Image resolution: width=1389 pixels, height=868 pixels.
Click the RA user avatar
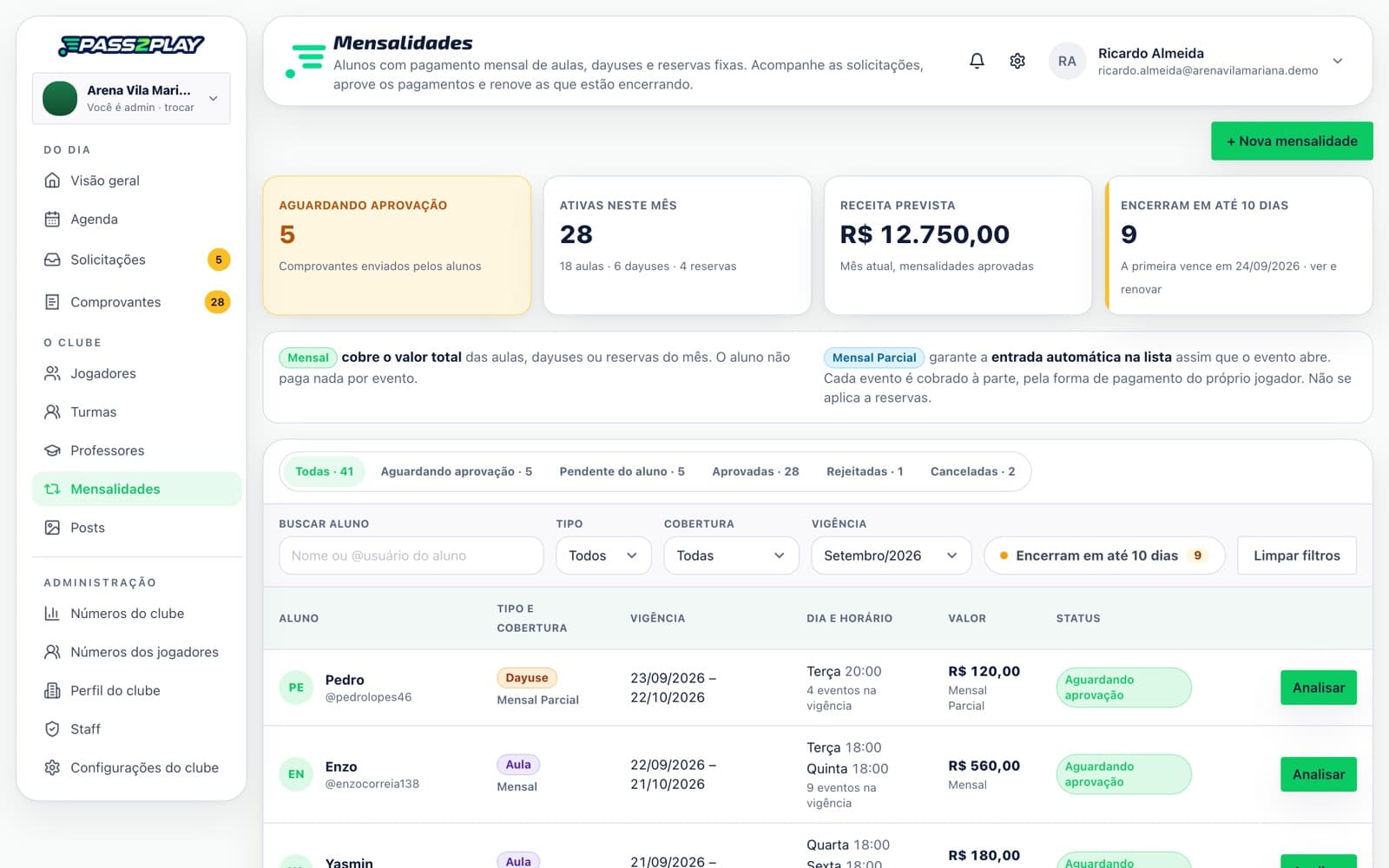(1067, 61)
